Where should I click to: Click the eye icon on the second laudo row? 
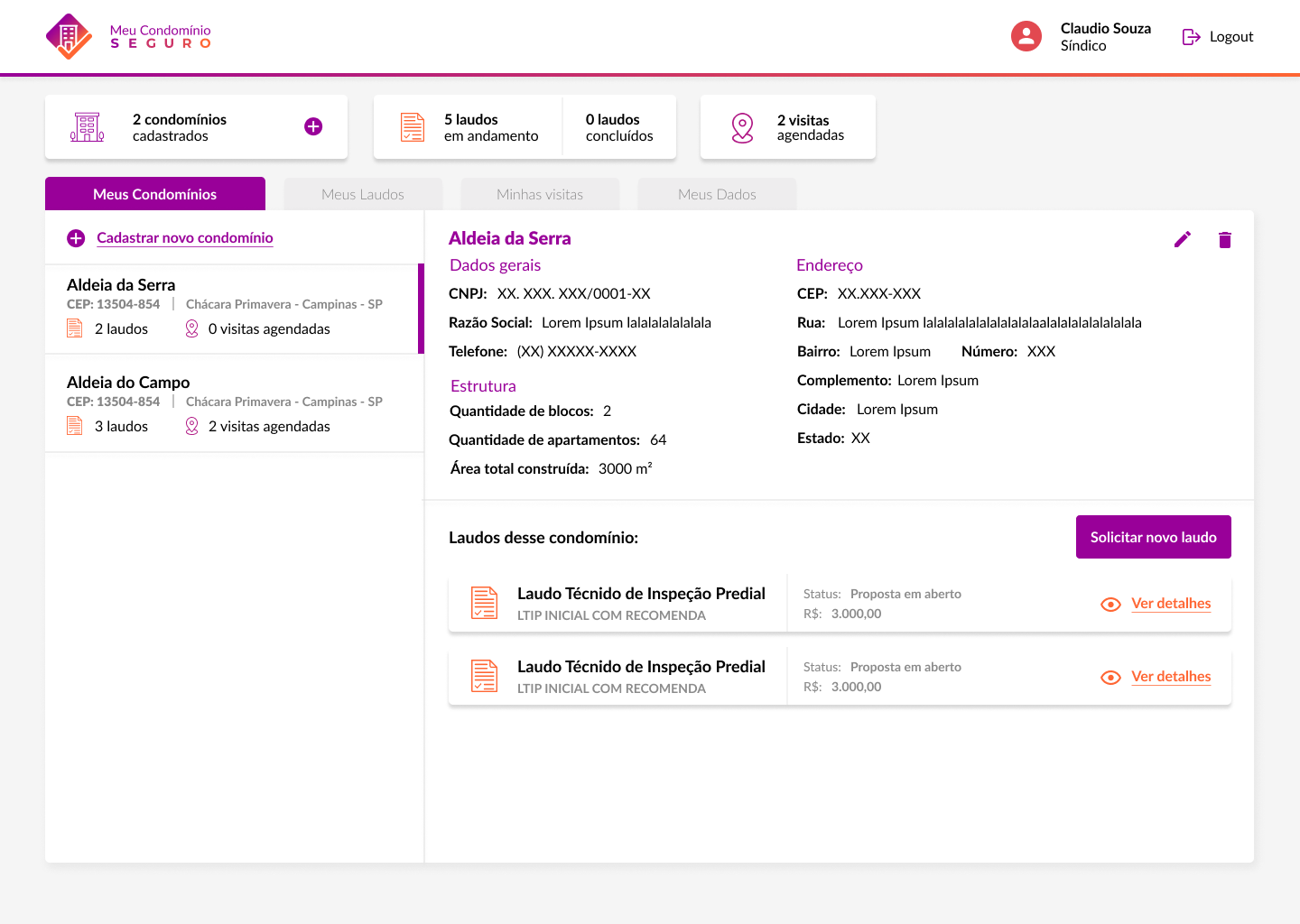point(1110,678)
